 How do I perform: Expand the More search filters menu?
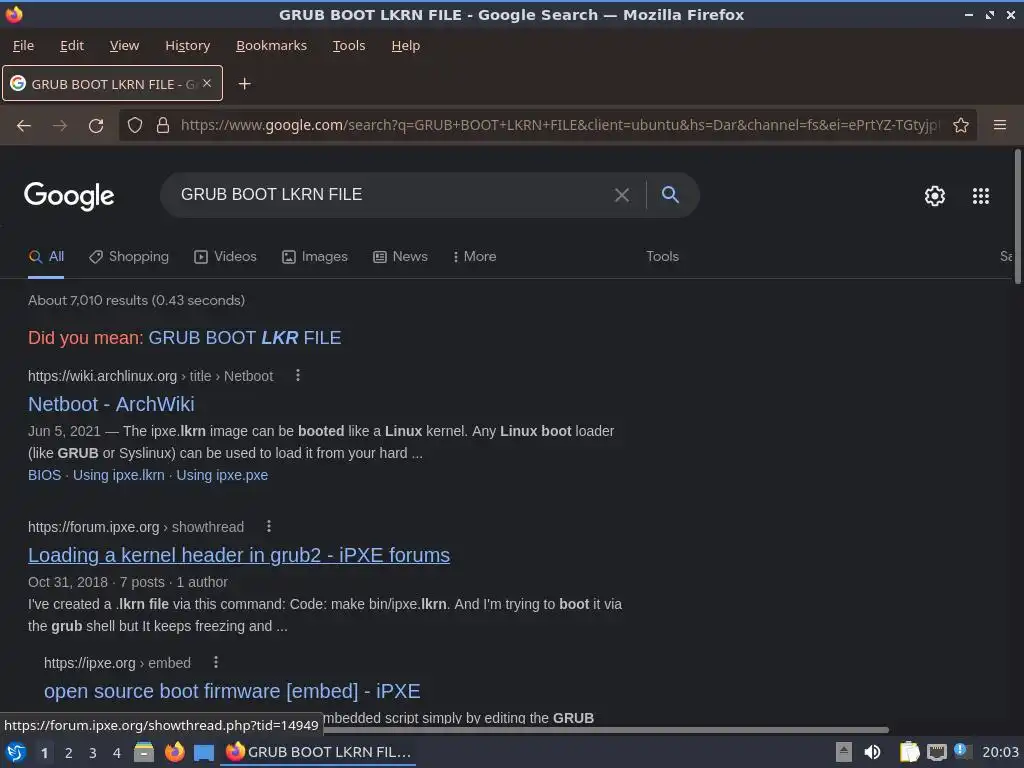click(474, 257)
